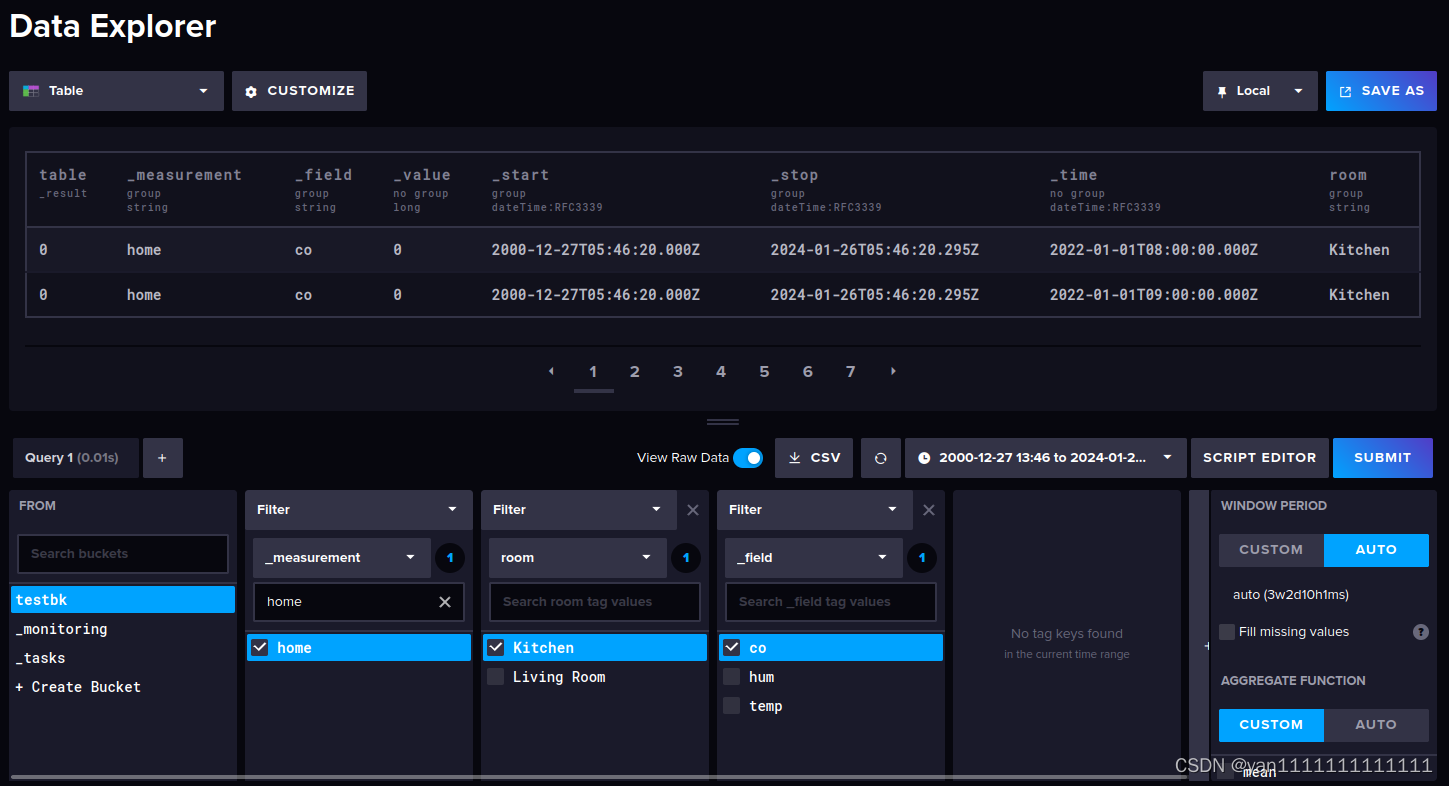The image size is (1449, 786).
Task: Submit the query
Action: [x=1383, y=457]
